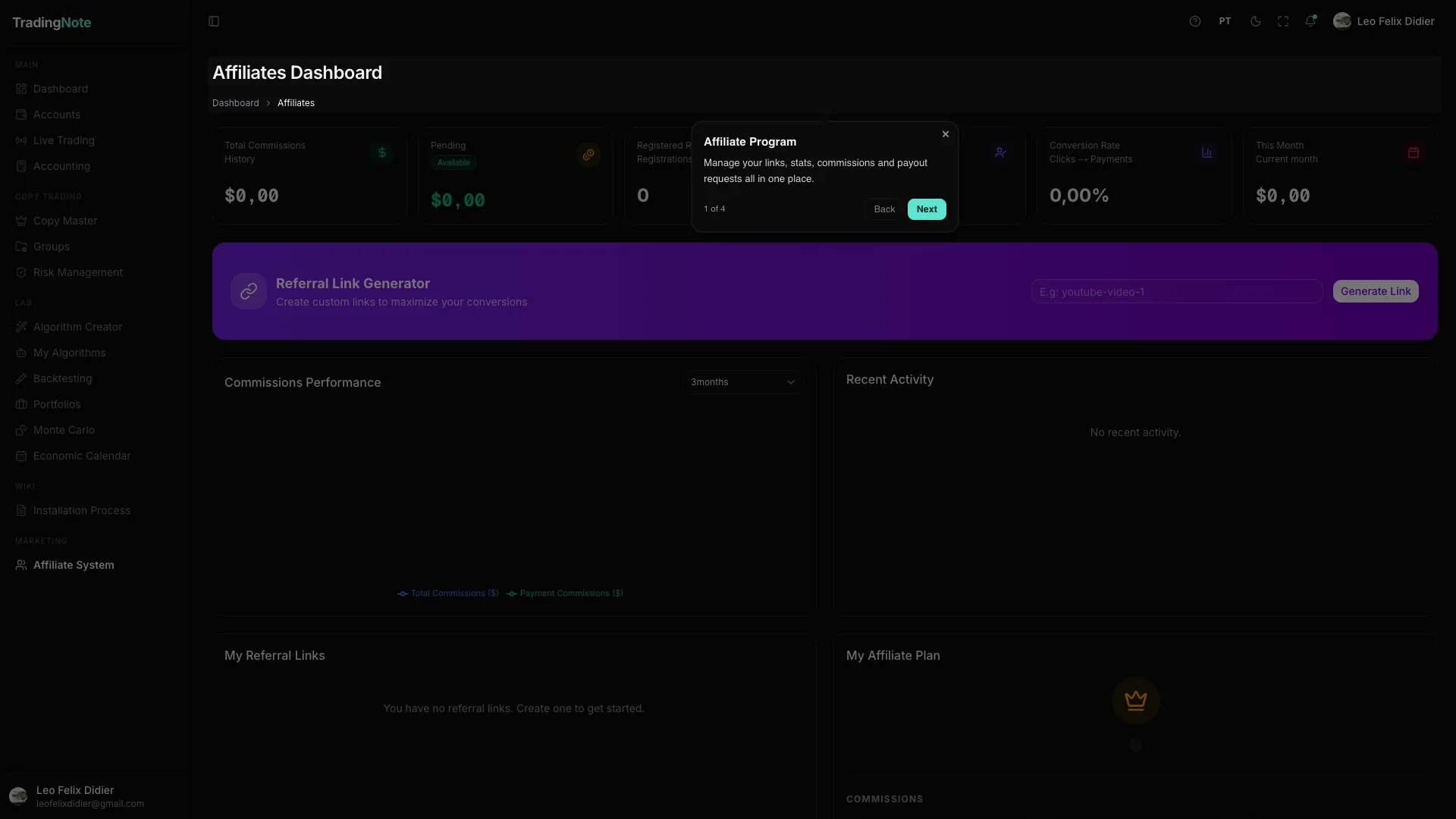The image size is (1456, 819).
Task: Go to Accounts in sidebar
Action: (96, 115)
